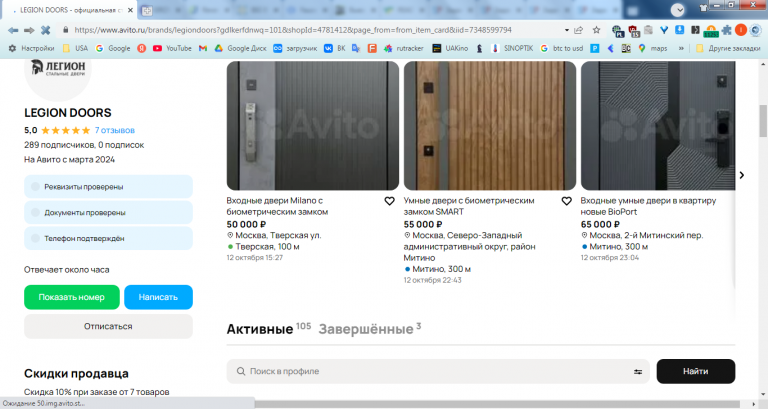This screenshot has width=768, height=409.
Task: Open the wooden SMART door thumbnail
Action: click(490, 126)
